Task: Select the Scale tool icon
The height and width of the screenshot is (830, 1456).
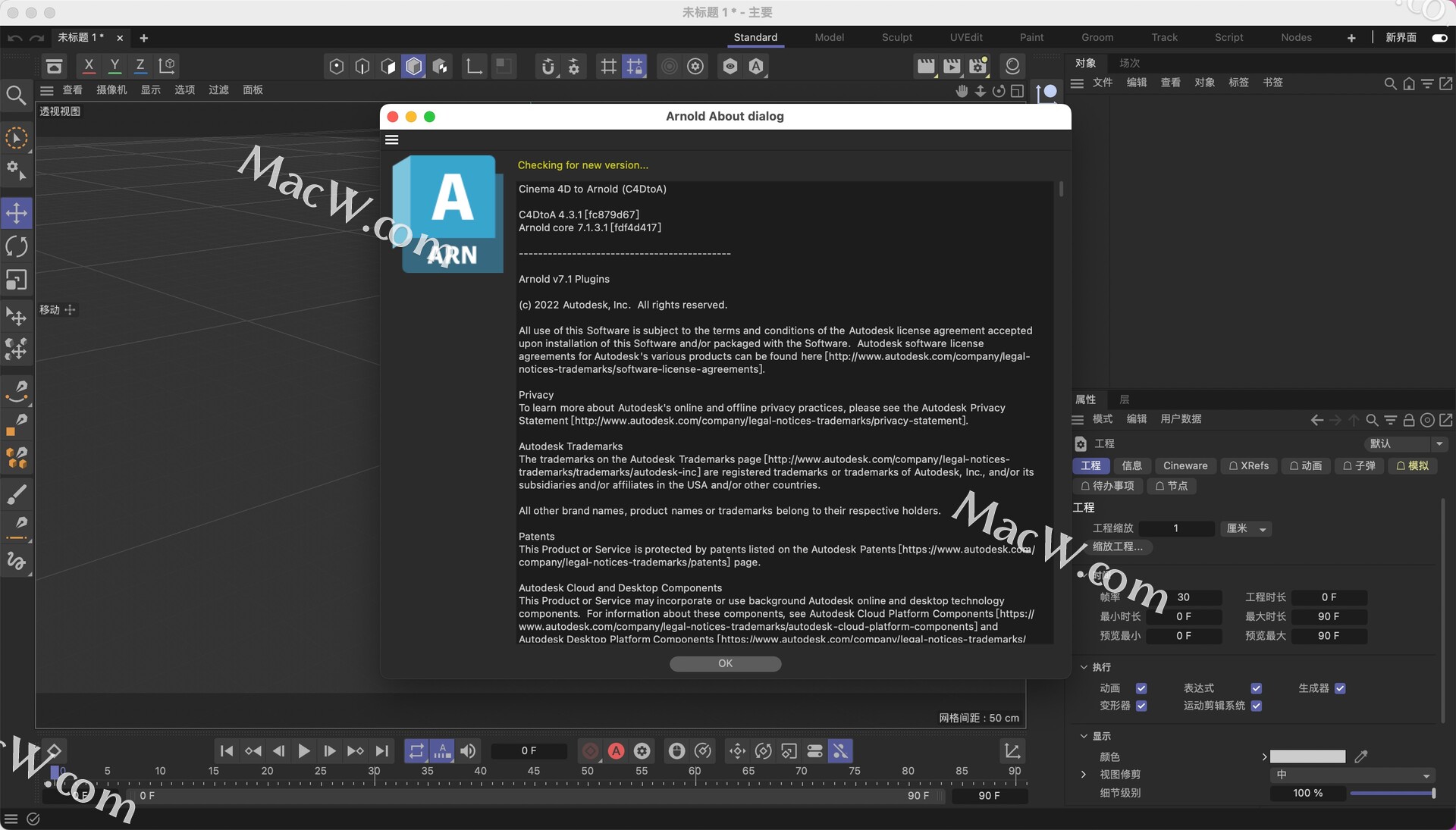Action: tap(17, 280)
